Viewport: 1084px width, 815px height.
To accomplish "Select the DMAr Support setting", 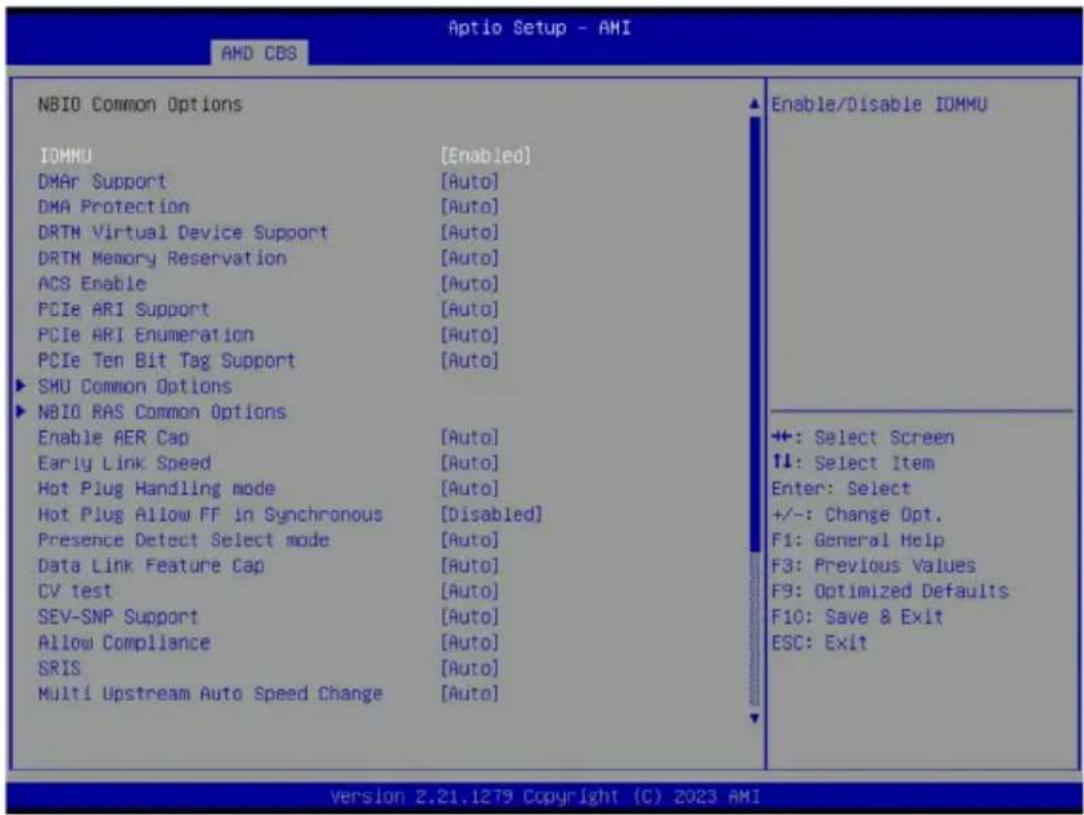I will [102, 182].
